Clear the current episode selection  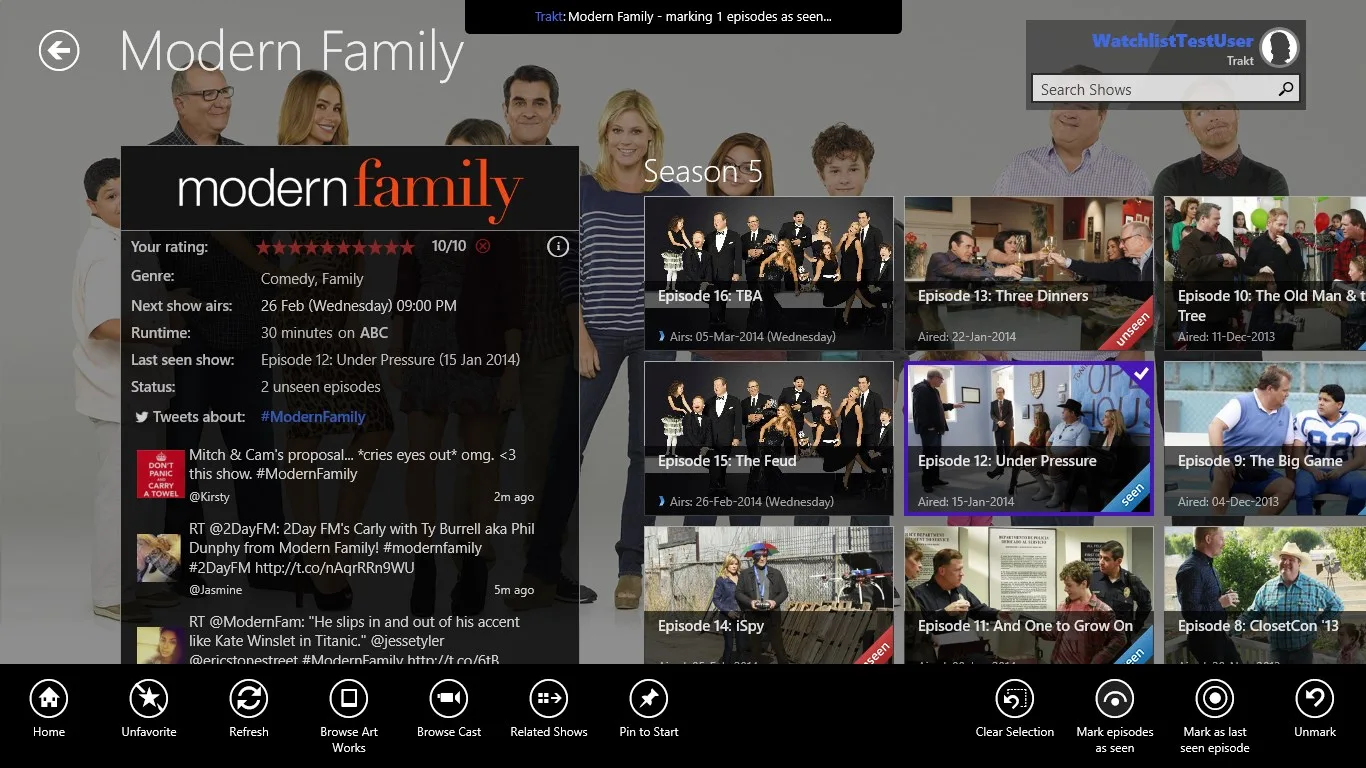[x=1015, y=698]
